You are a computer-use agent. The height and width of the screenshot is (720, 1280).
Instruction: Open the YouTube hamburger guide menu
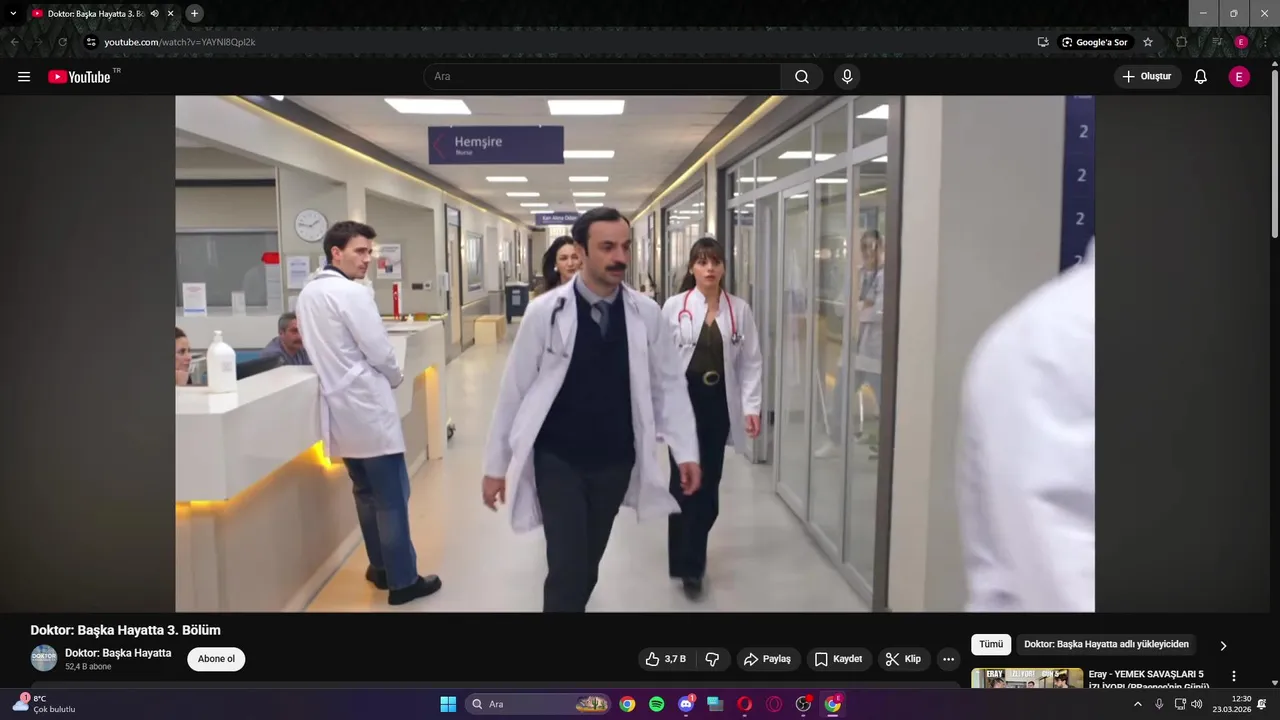24,77
